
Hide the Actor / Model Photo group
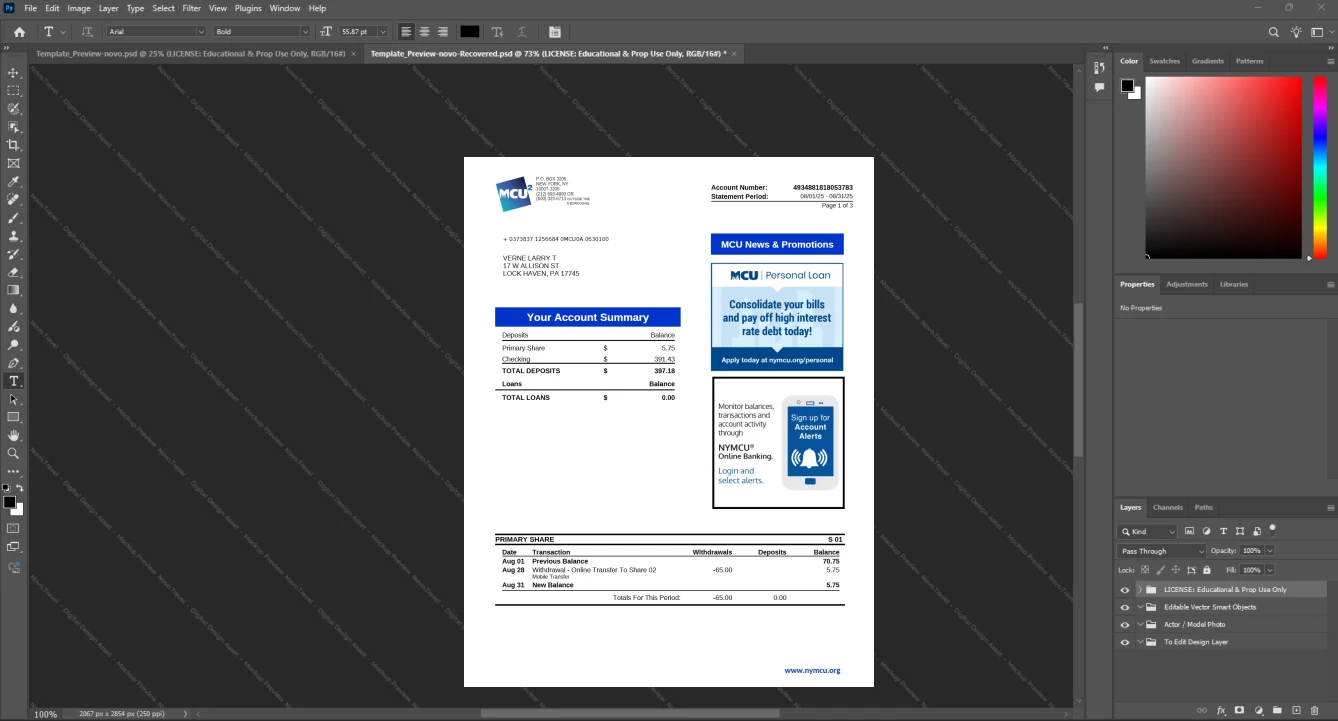(1125, 625)
